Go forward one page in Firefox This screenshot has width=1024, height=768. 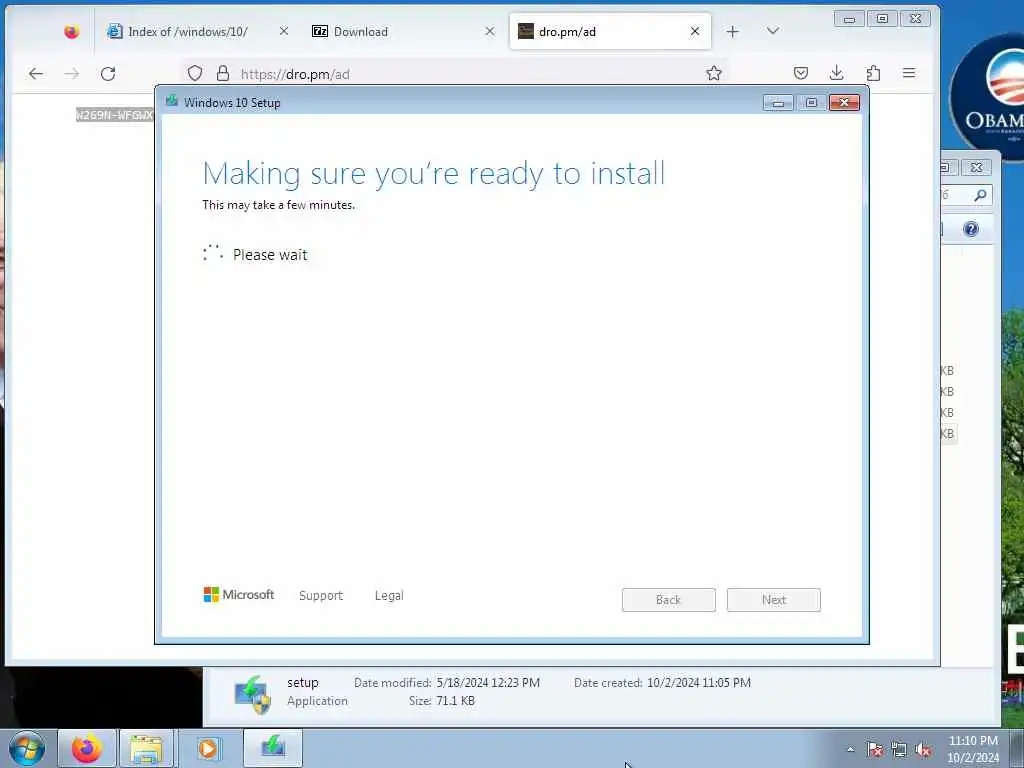click(72, 74)
